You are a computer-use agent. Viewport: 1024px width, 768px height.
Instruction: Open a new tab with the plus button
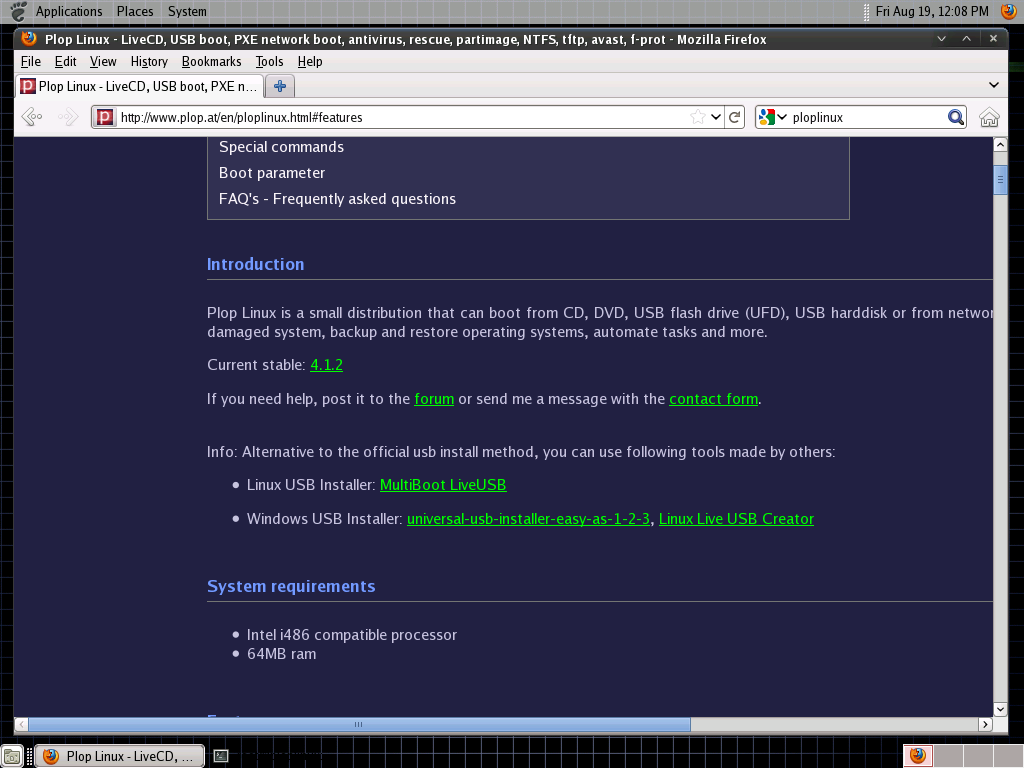tap(280, 86)
